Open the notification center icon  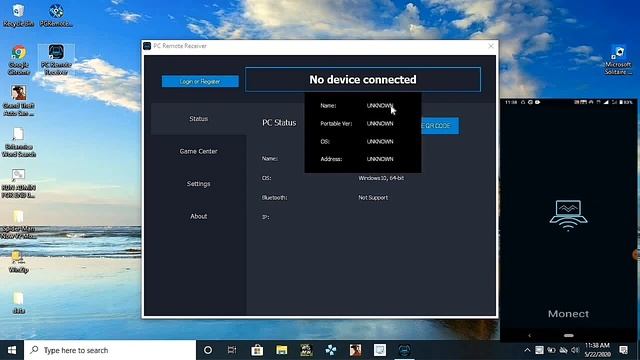pos(623,350)
